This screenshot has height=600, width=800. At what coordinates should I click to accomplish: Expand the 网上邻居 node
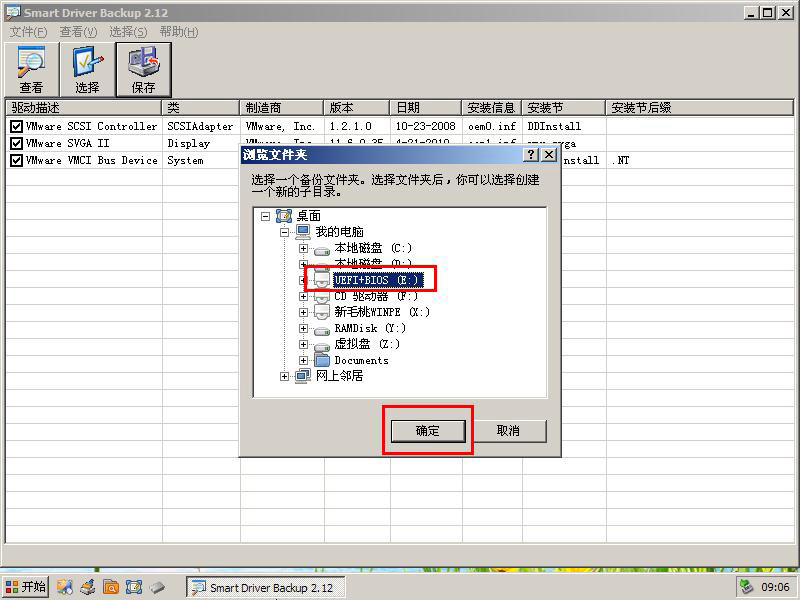tap(285, 377)
